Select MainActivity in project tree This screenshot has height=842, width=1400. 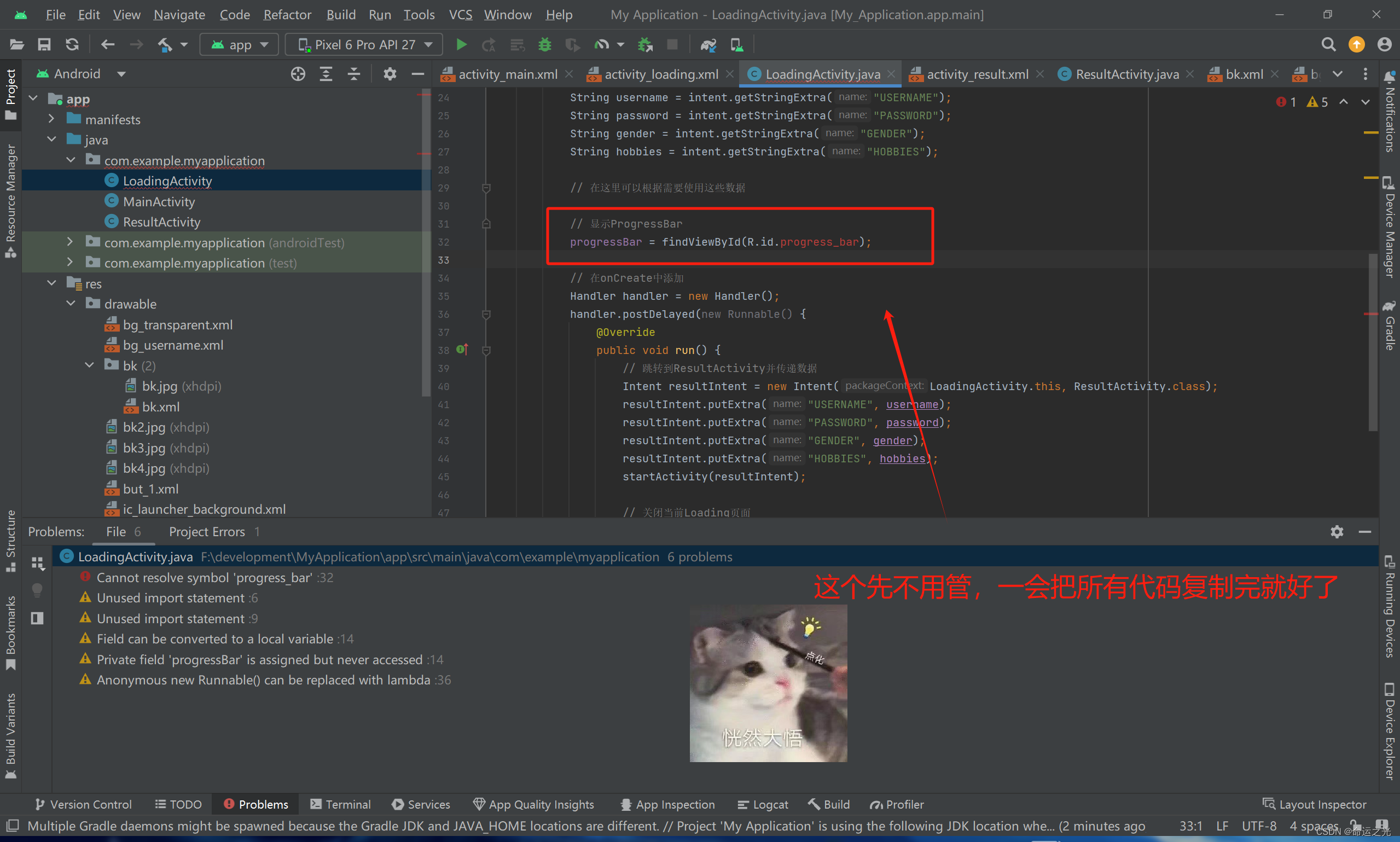coord(159,201)
